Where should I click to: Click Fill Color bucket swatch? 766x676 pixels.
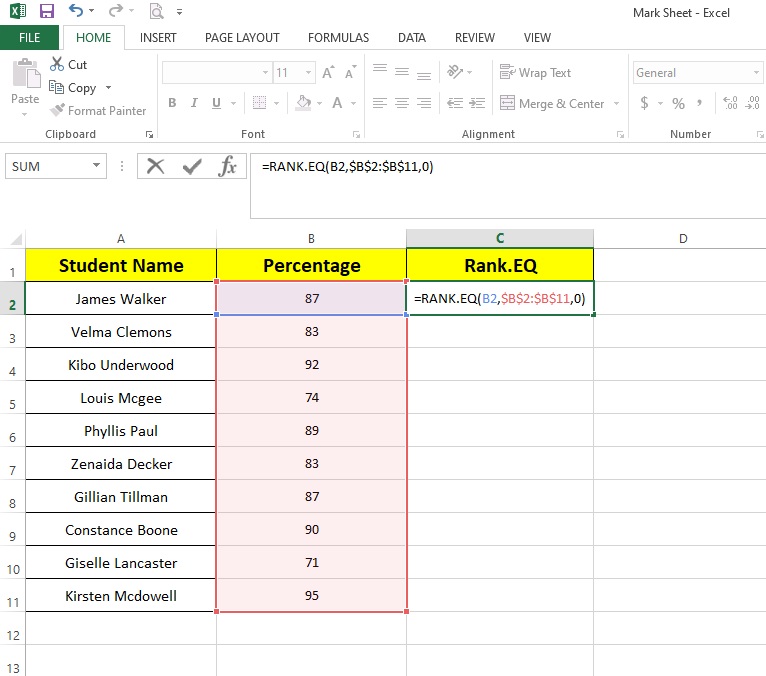coord(303,103)
